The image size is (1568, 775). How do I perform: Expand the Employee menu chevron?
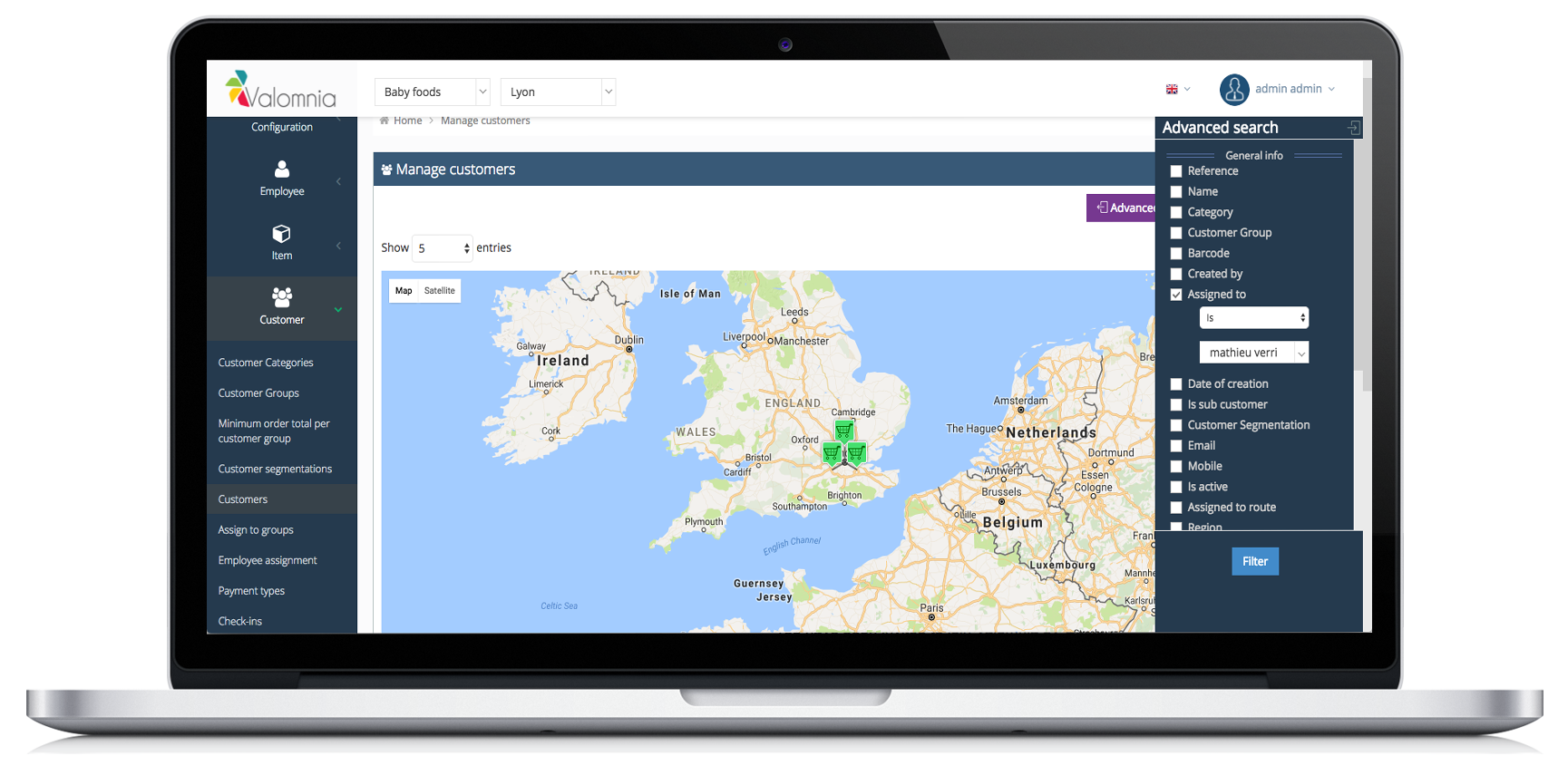(x=339, y=181)
